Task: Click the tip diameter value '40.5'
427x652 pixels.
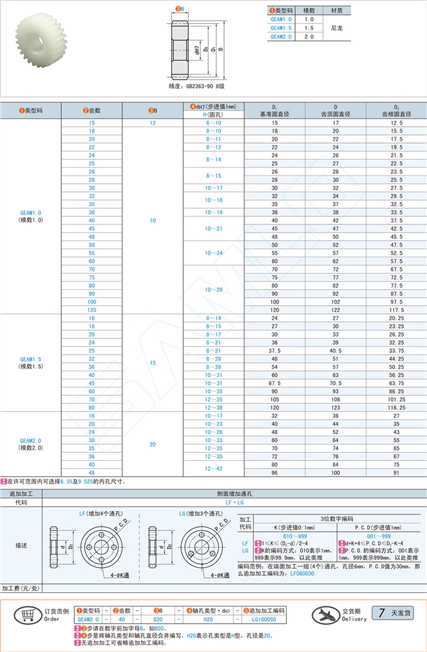Action: 336,351
